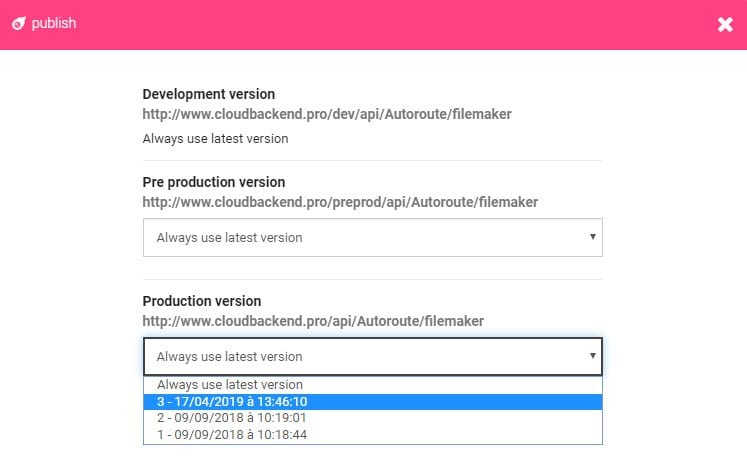Pick version 1 dated 09/09/2018 10:18:44

[x=232, y=434]
